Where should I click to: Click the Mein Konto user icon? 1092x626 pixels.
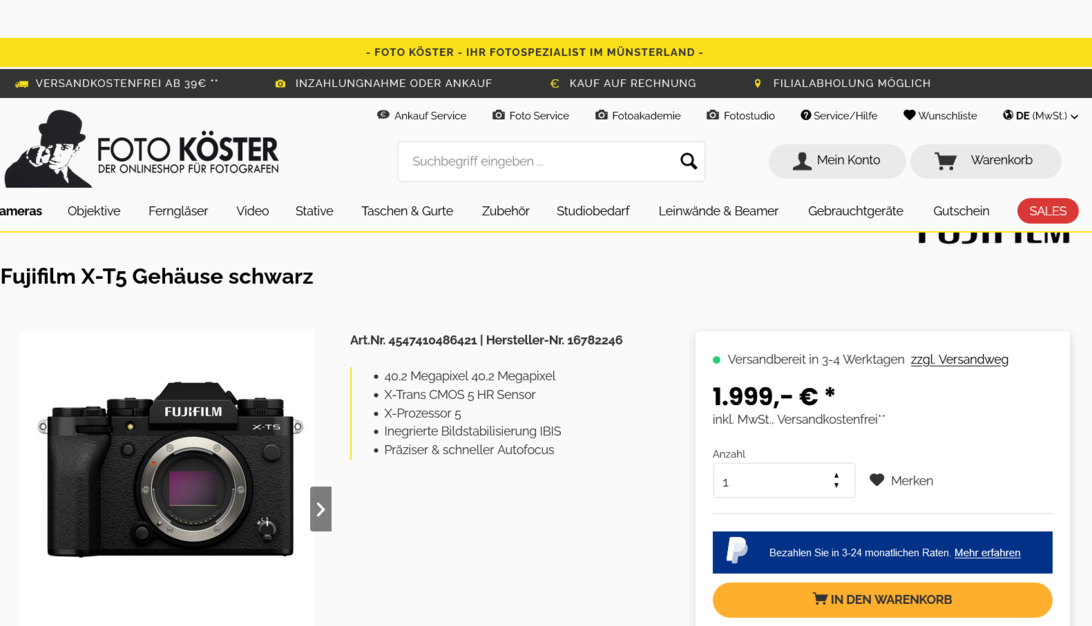tap(802, 161)
